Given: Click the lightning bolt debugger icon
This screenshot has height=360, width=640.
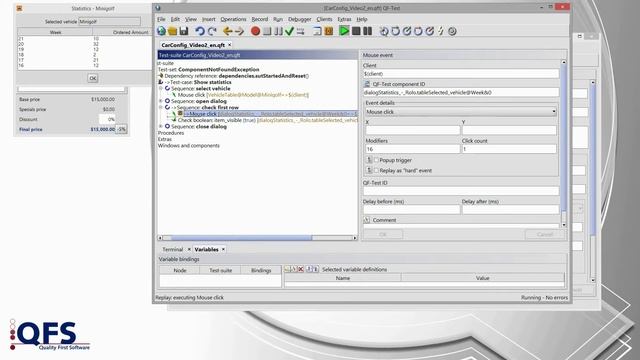Looking at the screenshot, I should [441, 31].
